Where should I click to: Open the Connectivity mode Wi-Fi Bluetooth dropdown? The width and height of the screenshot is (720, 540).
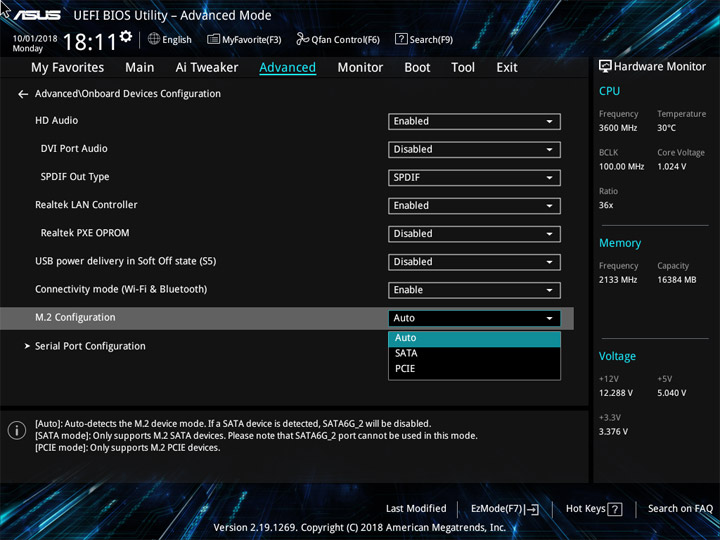[x=474, y=290]
